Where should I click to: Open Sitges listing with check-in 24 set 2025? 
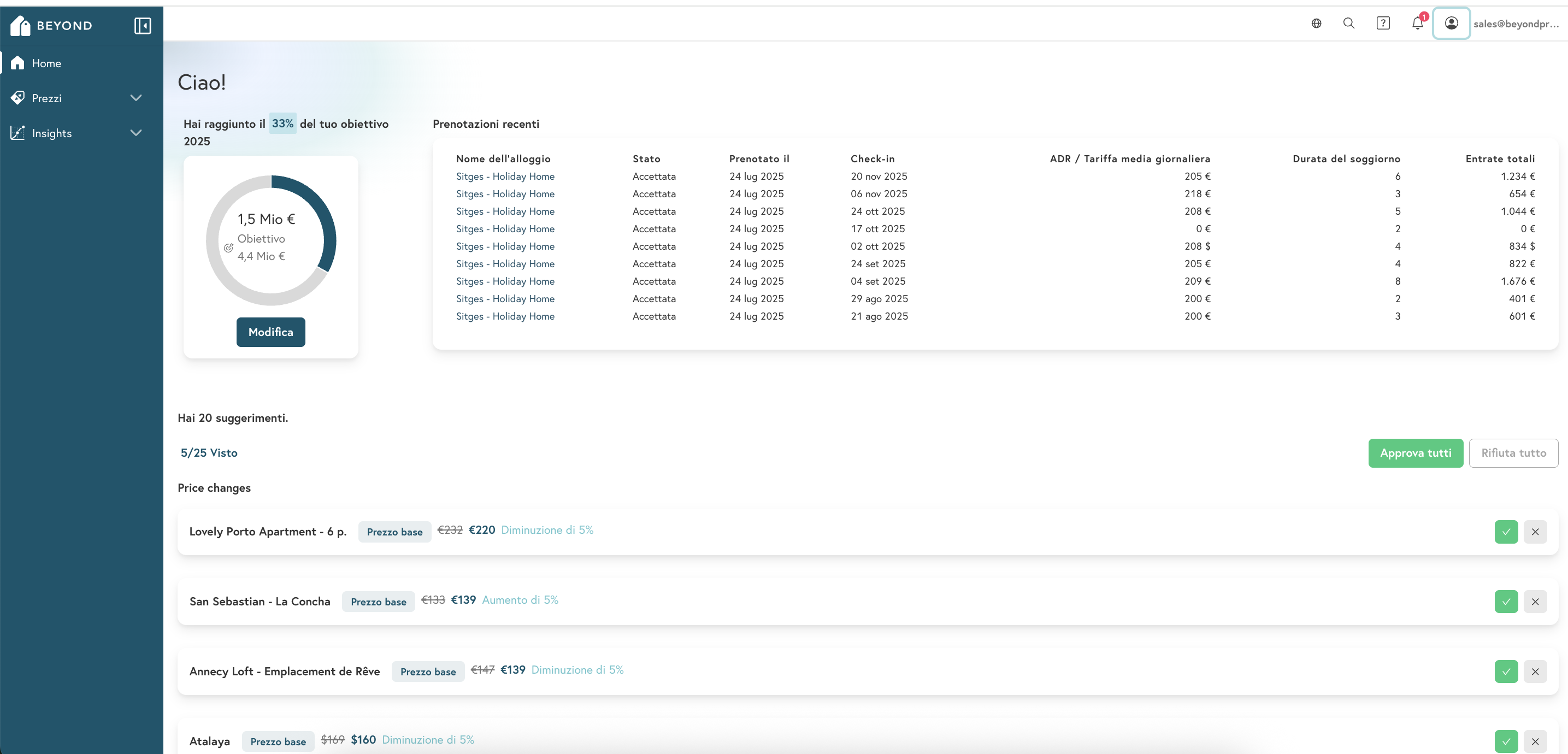(505, 263)
